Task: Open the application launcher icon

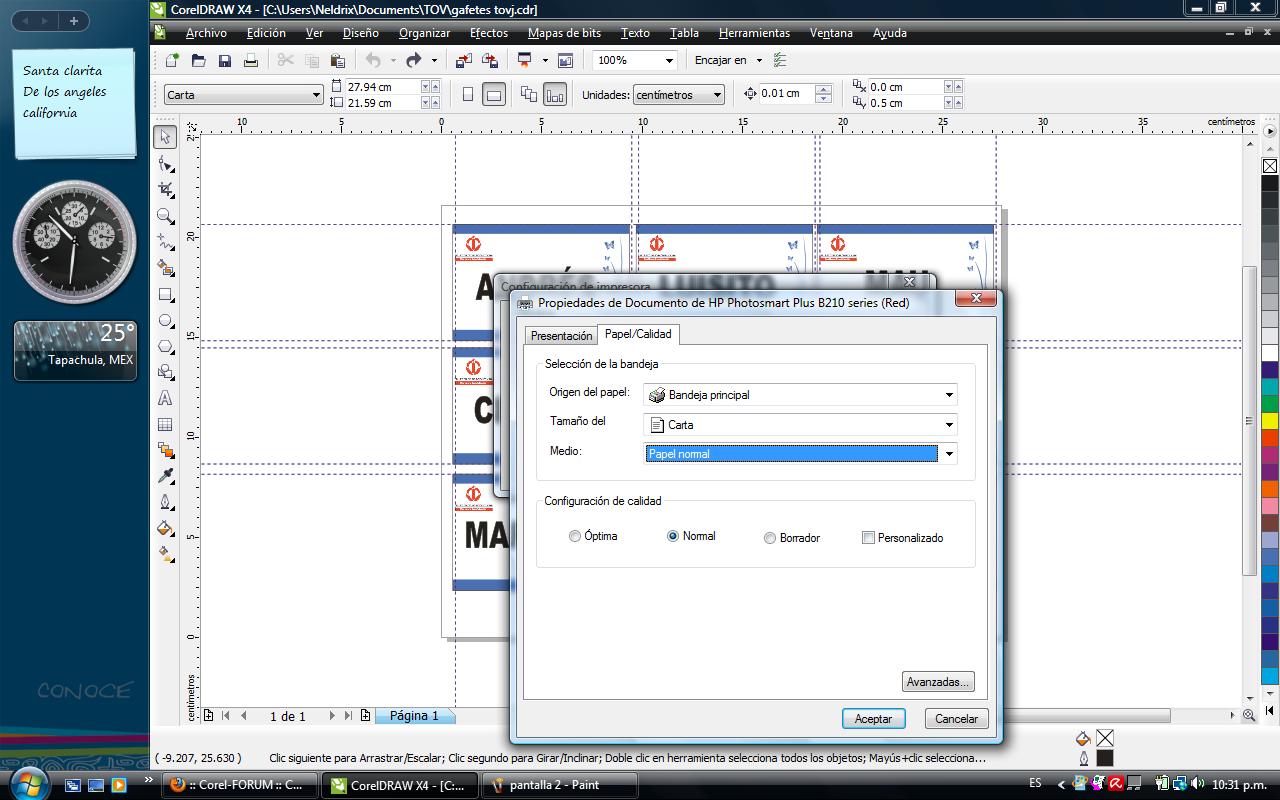Action: point(525,60)
